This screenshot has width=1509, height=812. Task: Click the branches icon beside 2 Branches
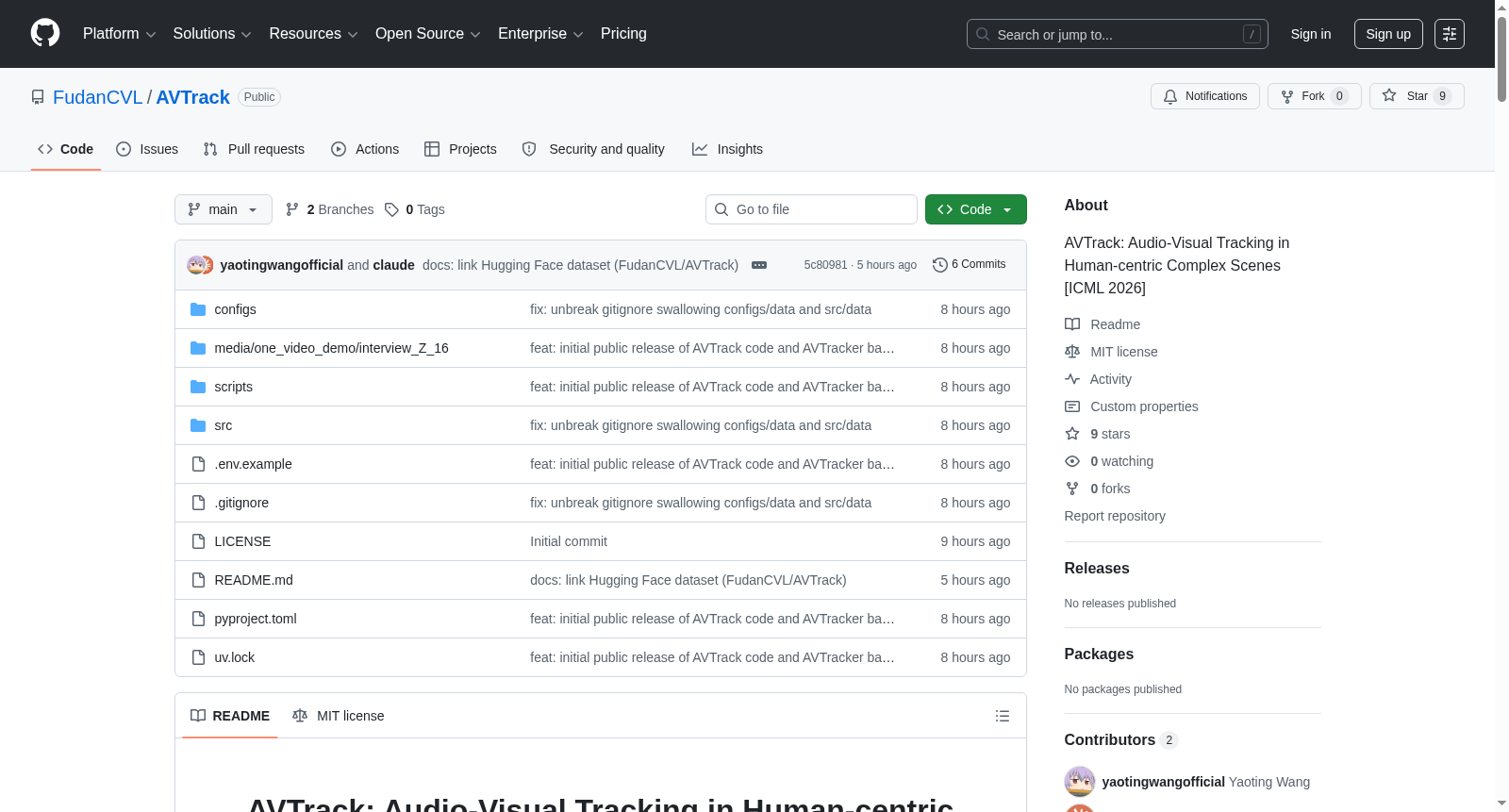pyautogui.click(x=292, y=209)
